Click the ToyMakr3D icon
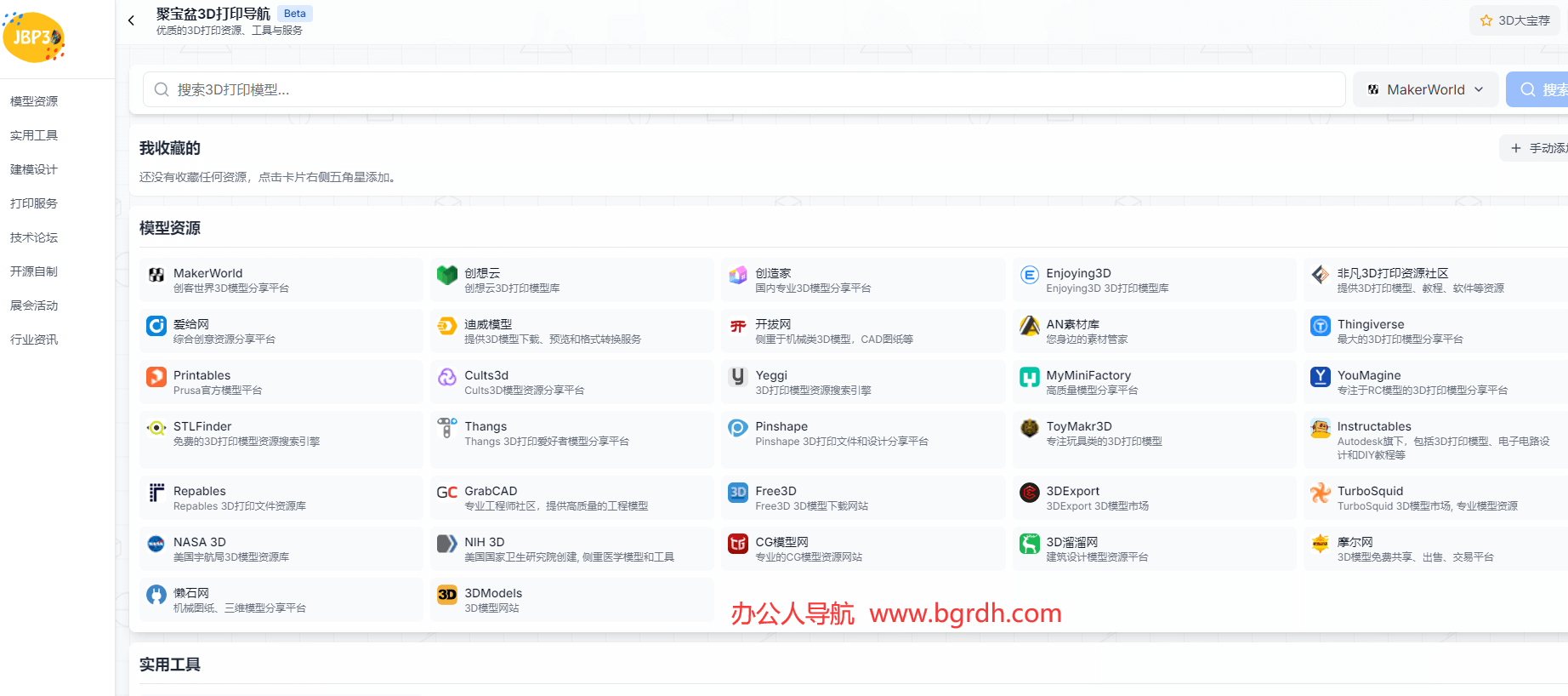This screenshot has height=696, width=1568. [1030, 428]
